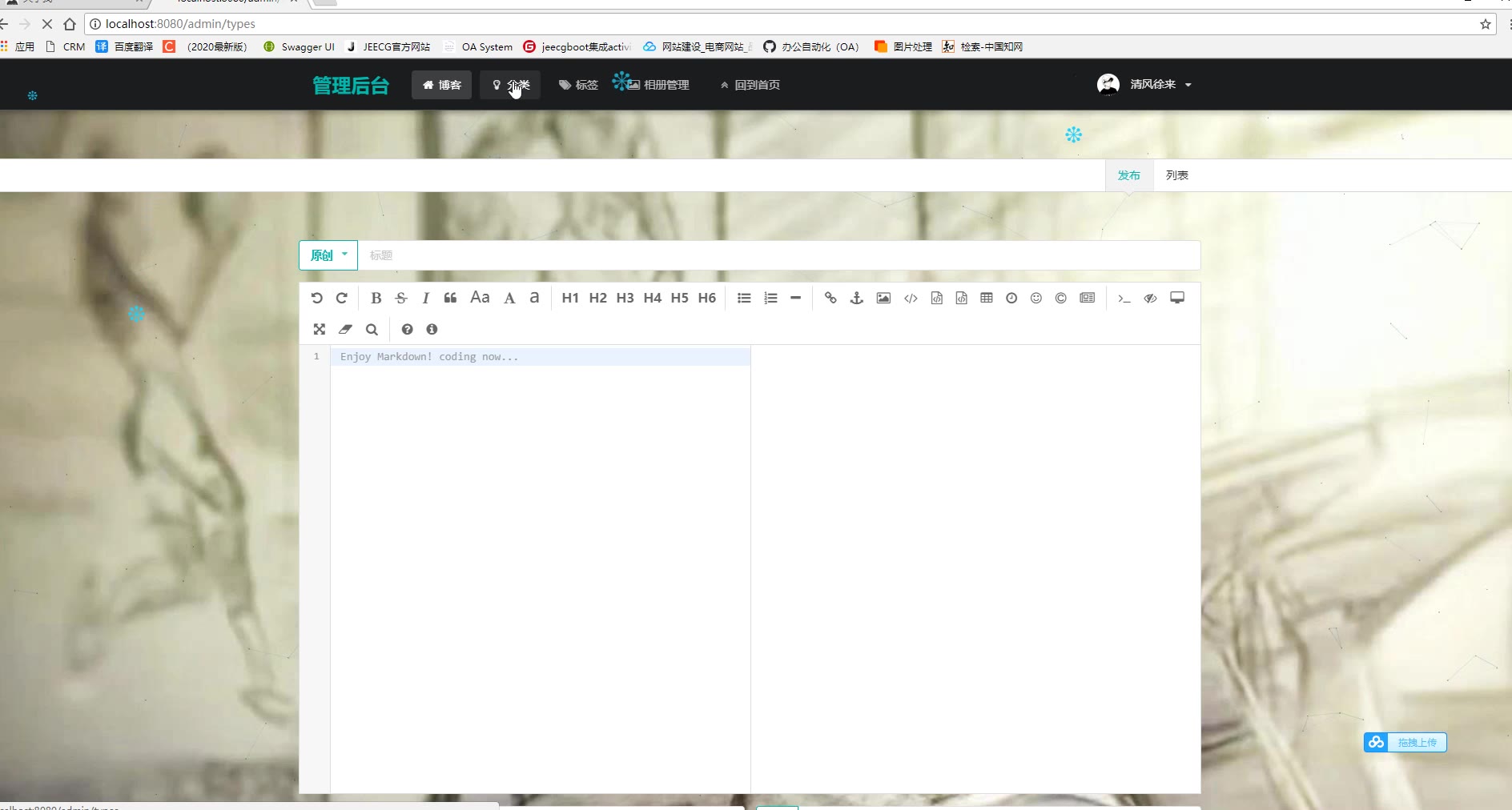Apply italic formatting
Screen dimensions: 1512x810
pos(426,298)
